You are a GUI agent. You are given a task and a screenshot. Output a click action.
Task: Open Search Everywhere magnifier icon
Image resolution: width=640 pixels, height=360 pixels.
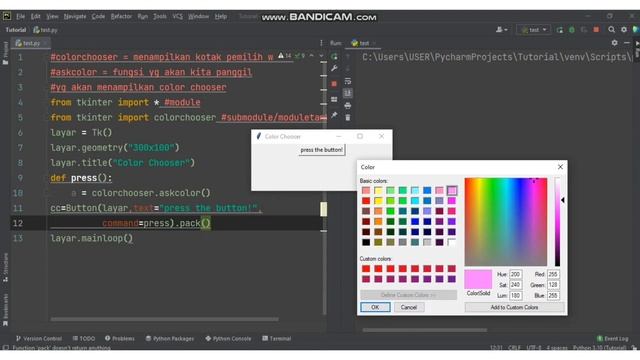tap(611, 30)
